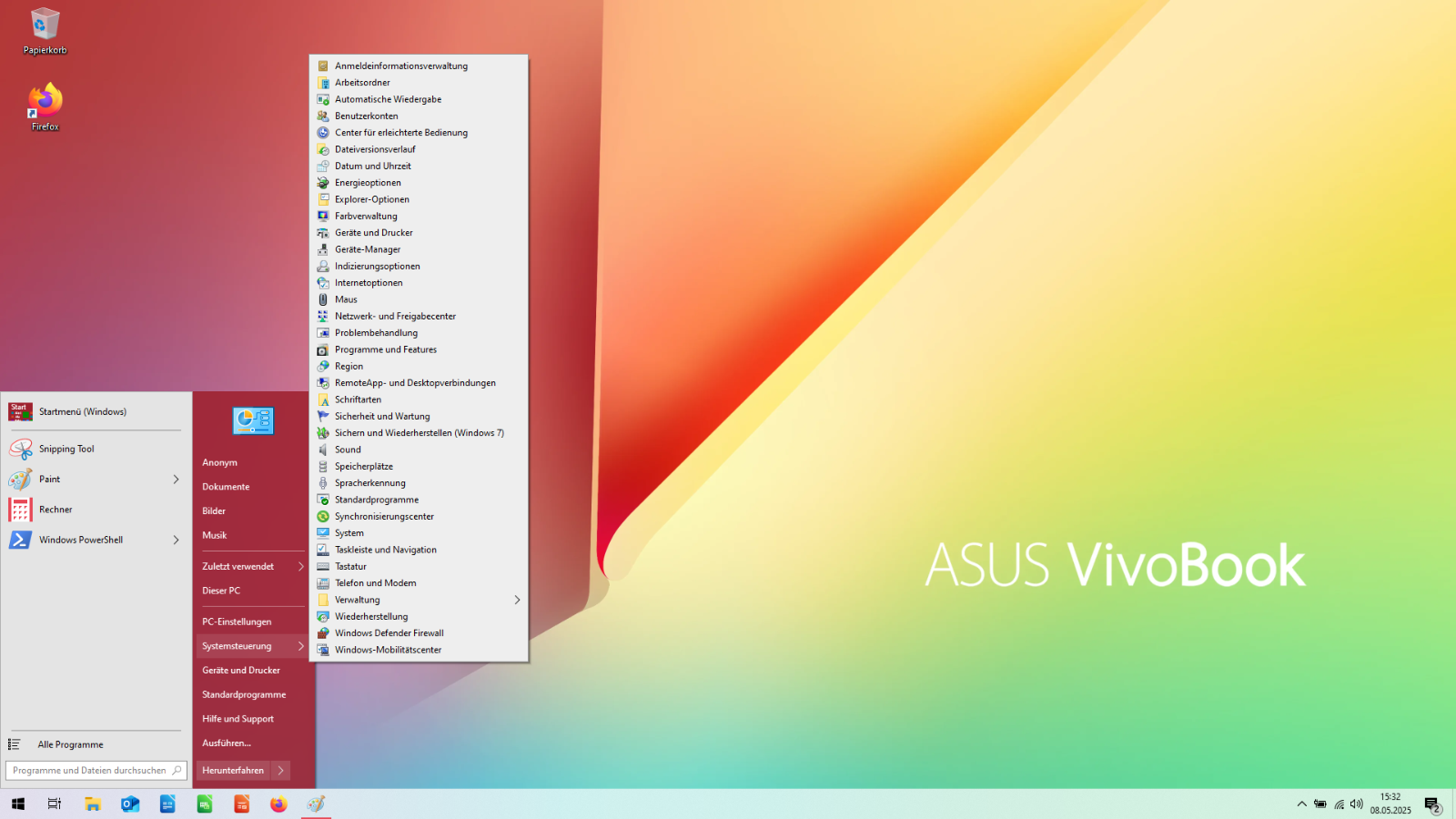Screen dimensions: 1456x819
Task: Open network Wi-Fi icon in tray
Action: coord(1339,804)
